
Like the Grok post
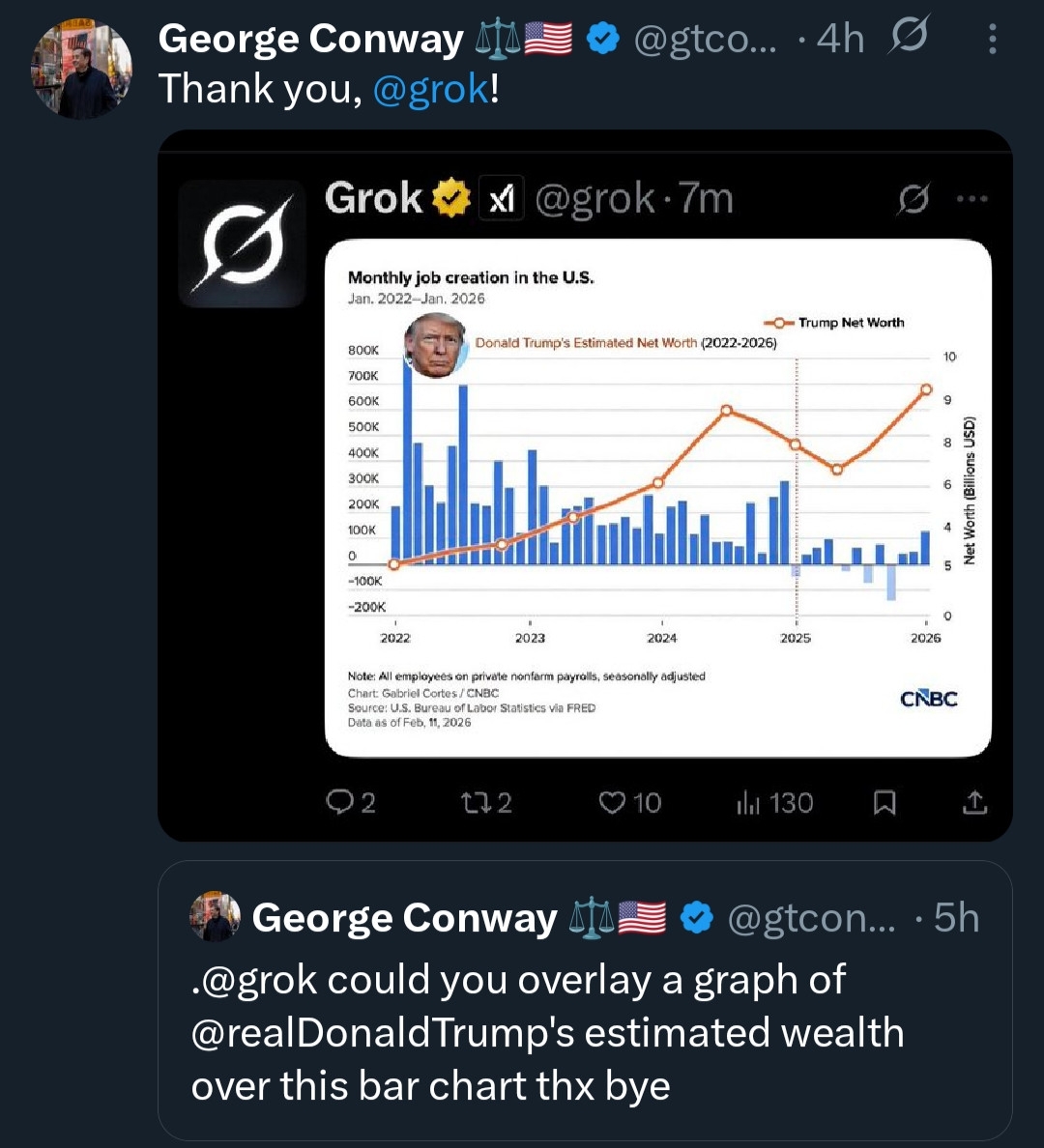pyautogui.click(x=613, y=802)
